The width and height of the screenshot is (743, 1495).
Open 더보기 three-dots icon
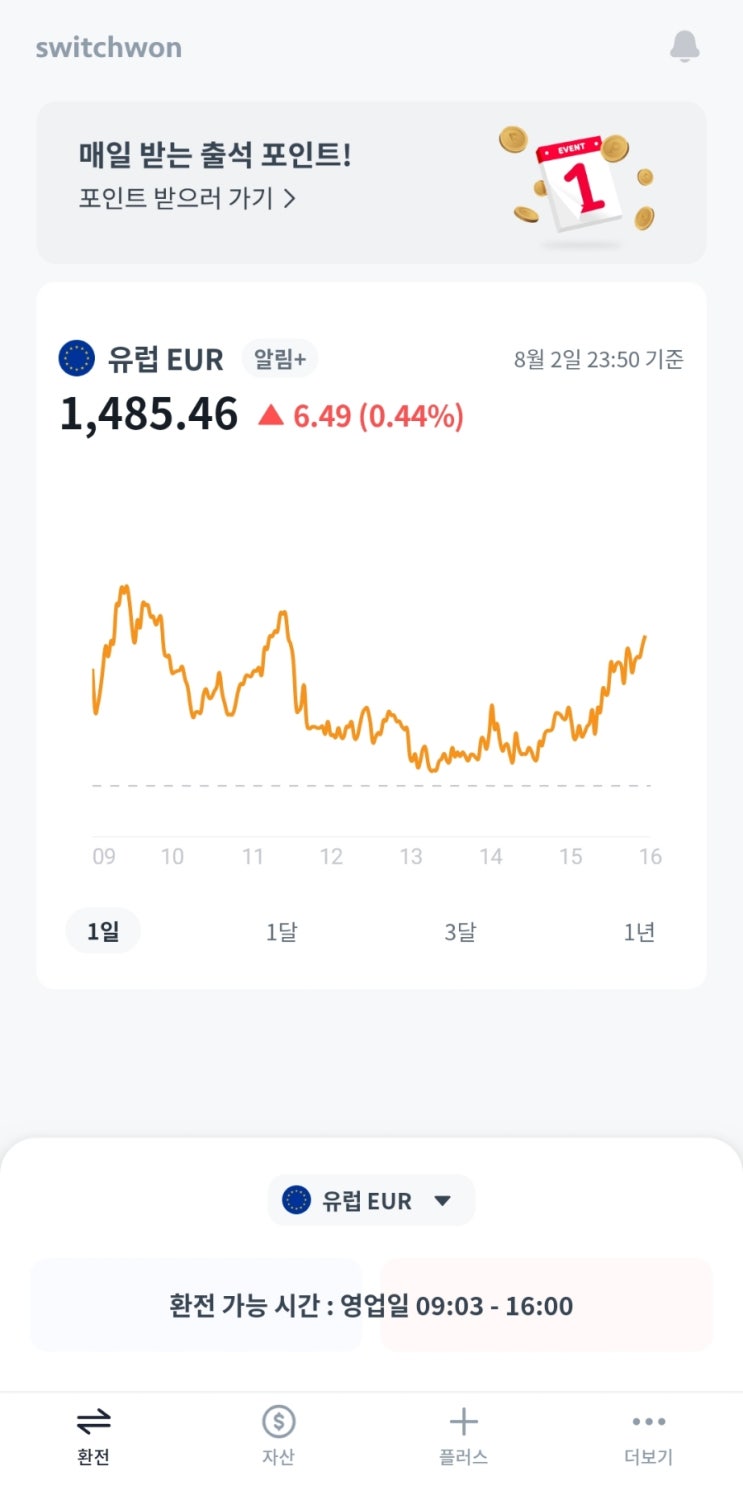649,1421
